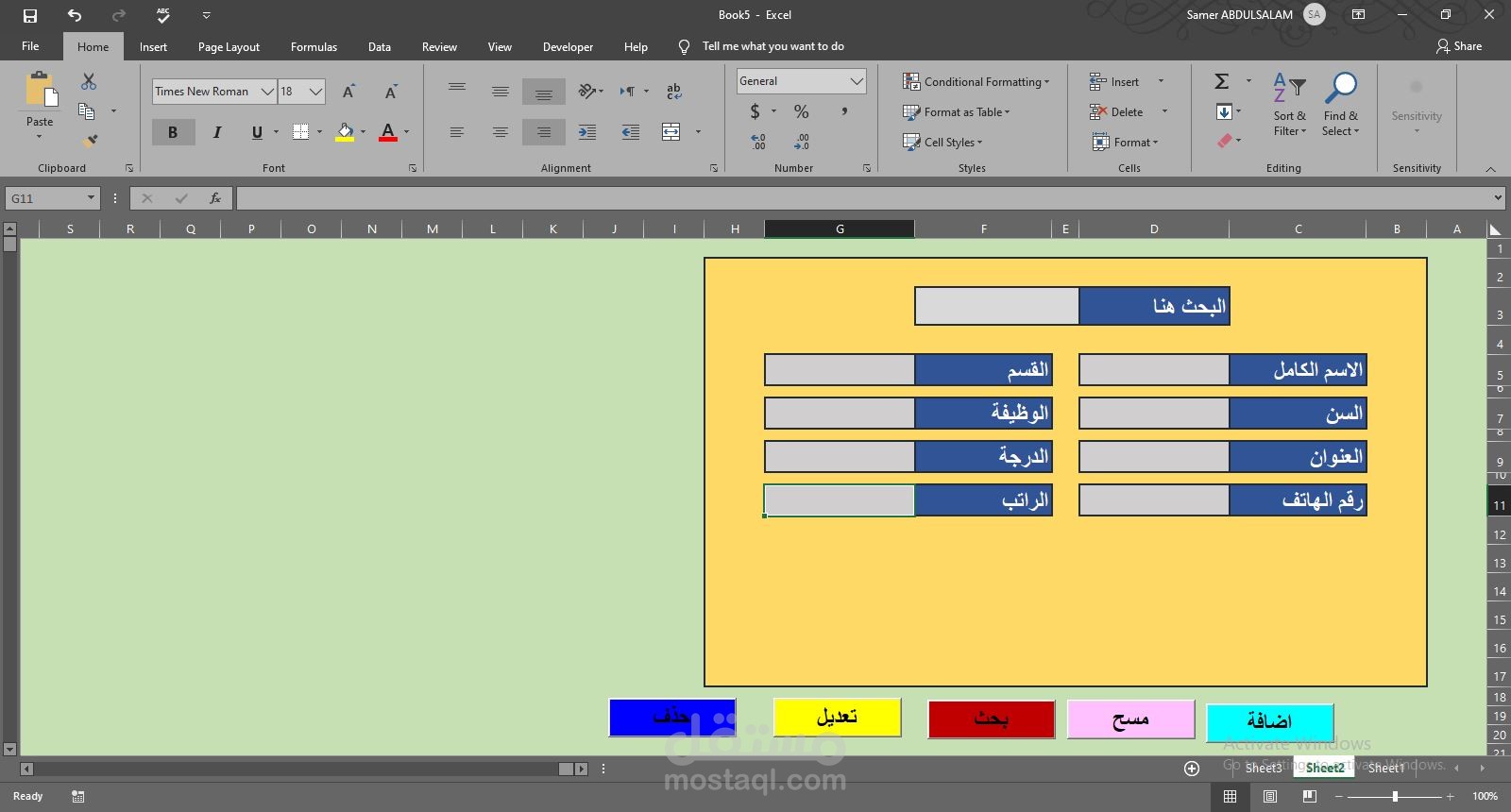Increase indent in Alignment group
This screenshot has height=812, width=1511.
631,132
